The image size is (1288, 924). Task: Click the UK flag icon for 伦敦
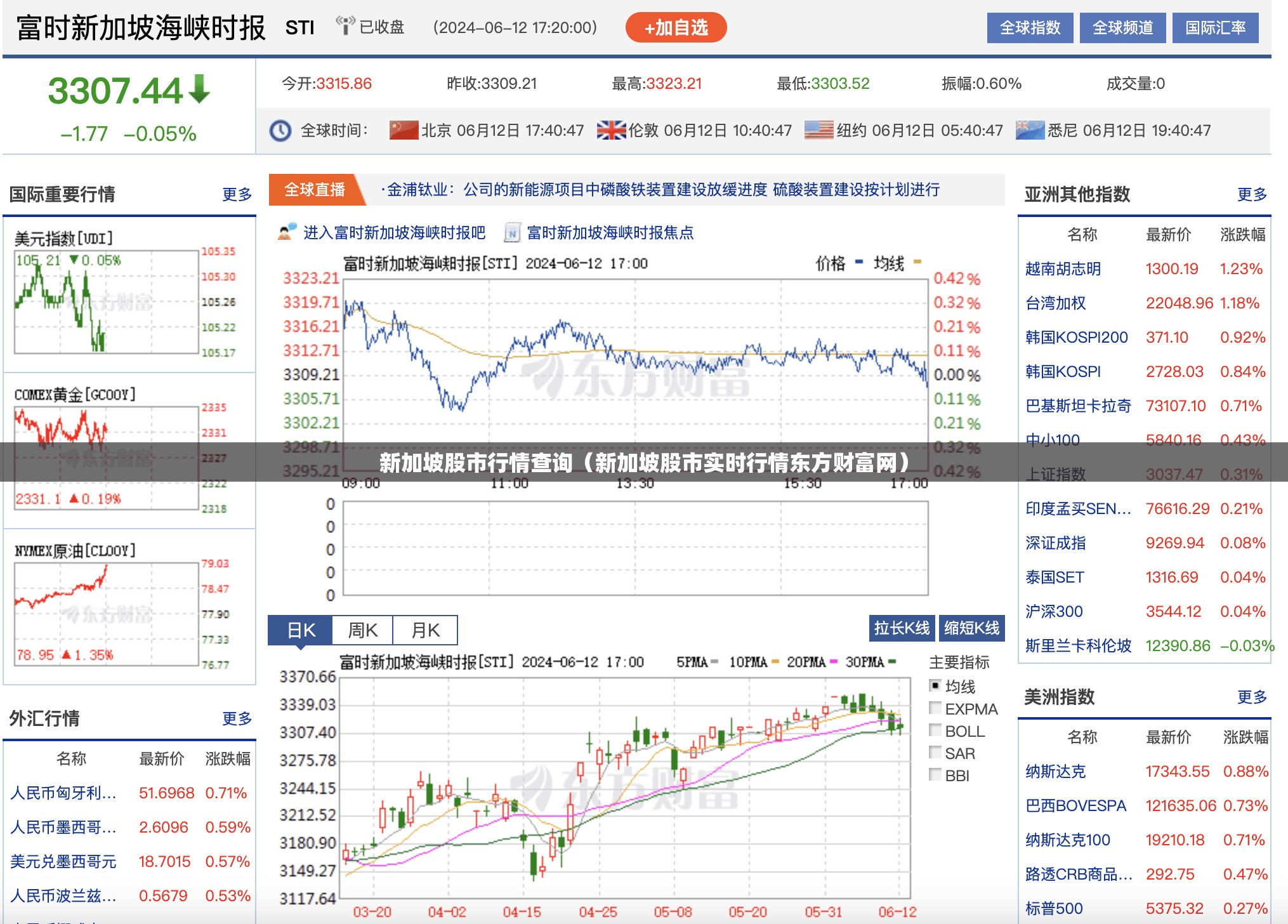611,130
